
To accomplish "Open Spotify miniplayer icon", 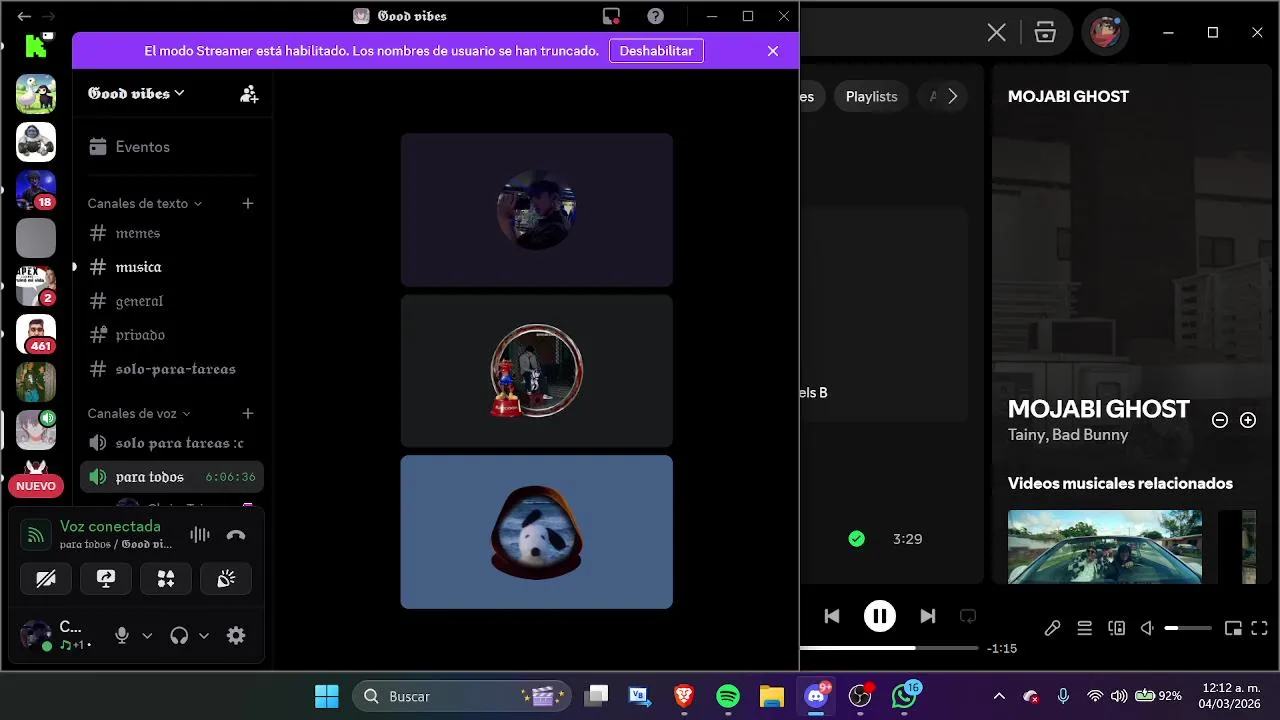I will pos(1233,628).
